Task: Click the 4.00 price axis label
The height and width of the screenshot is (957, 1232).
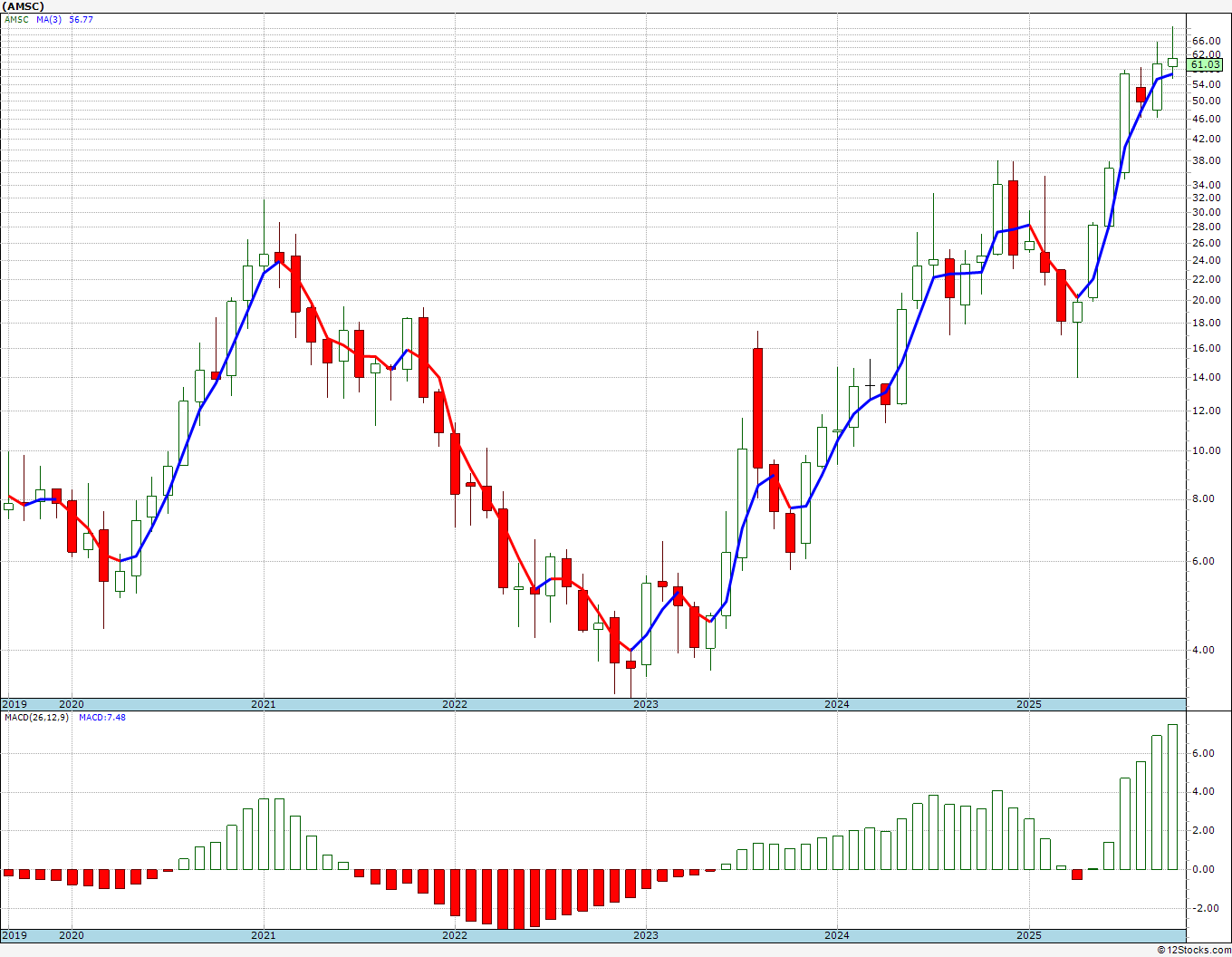Action: (x=1203, y=650)
